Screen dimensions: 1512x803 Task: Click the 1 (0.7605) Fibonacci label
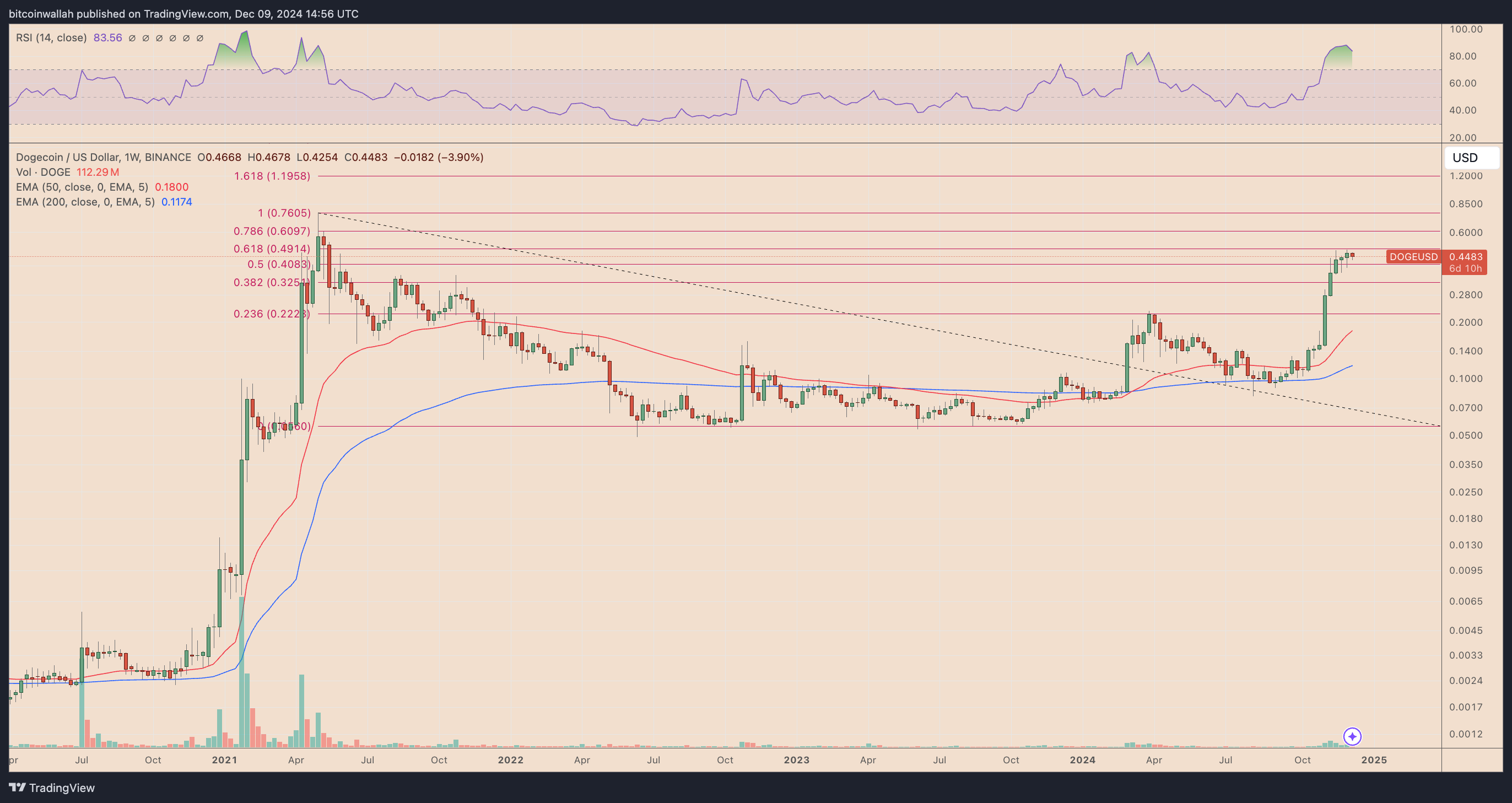click(x=284, y=213)
